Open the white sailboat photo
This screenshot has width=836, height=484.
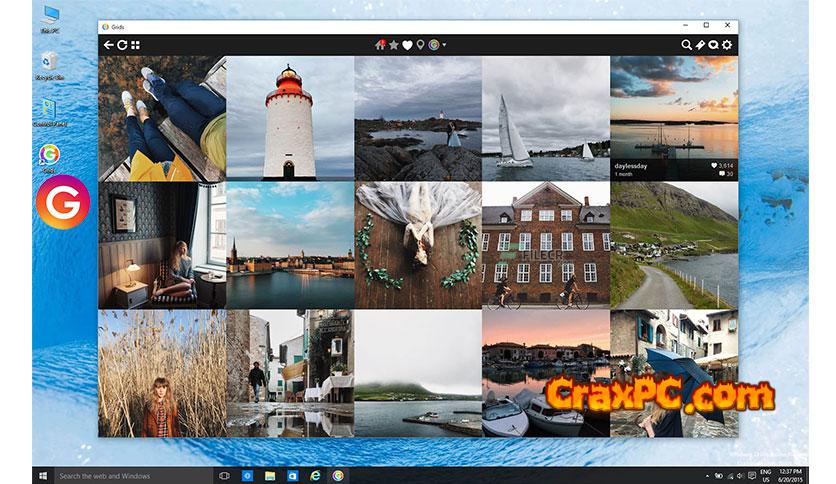click(x=546, y=118)
